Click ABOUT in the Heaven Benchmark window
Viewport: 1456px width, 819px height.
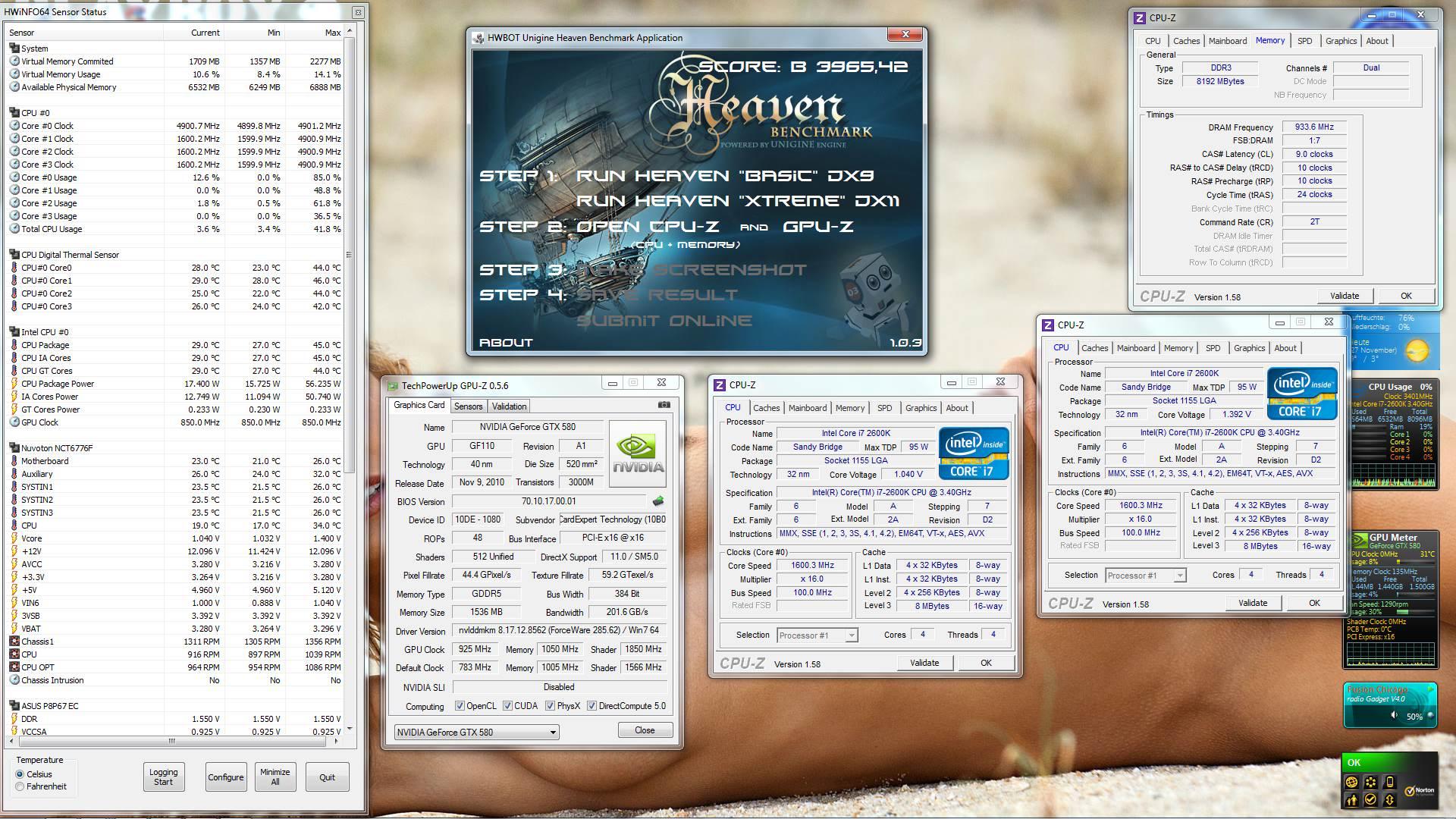click(x=505, y=343)
